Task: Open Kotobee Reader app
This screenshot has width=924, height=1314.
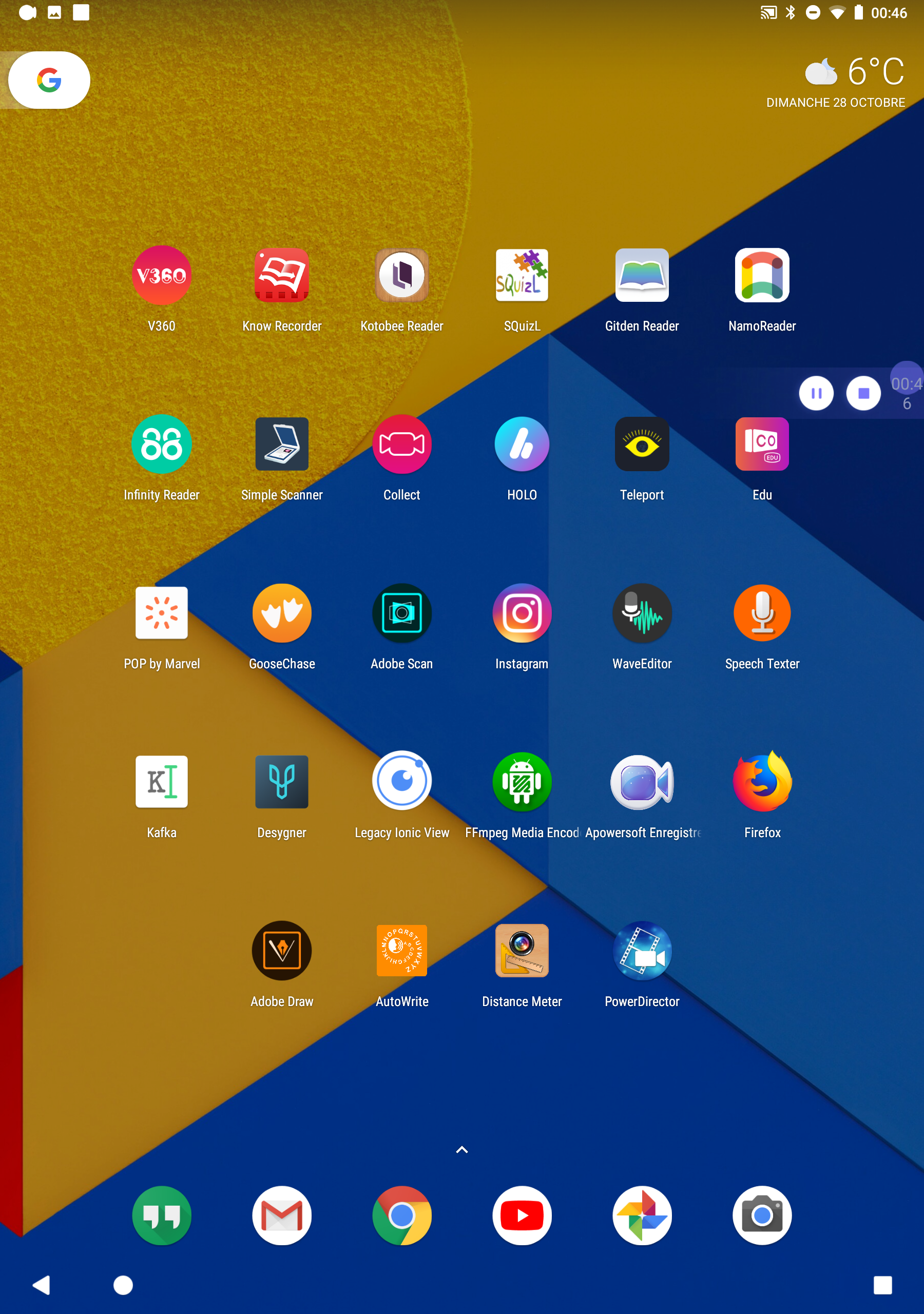Action: (402, 275)
